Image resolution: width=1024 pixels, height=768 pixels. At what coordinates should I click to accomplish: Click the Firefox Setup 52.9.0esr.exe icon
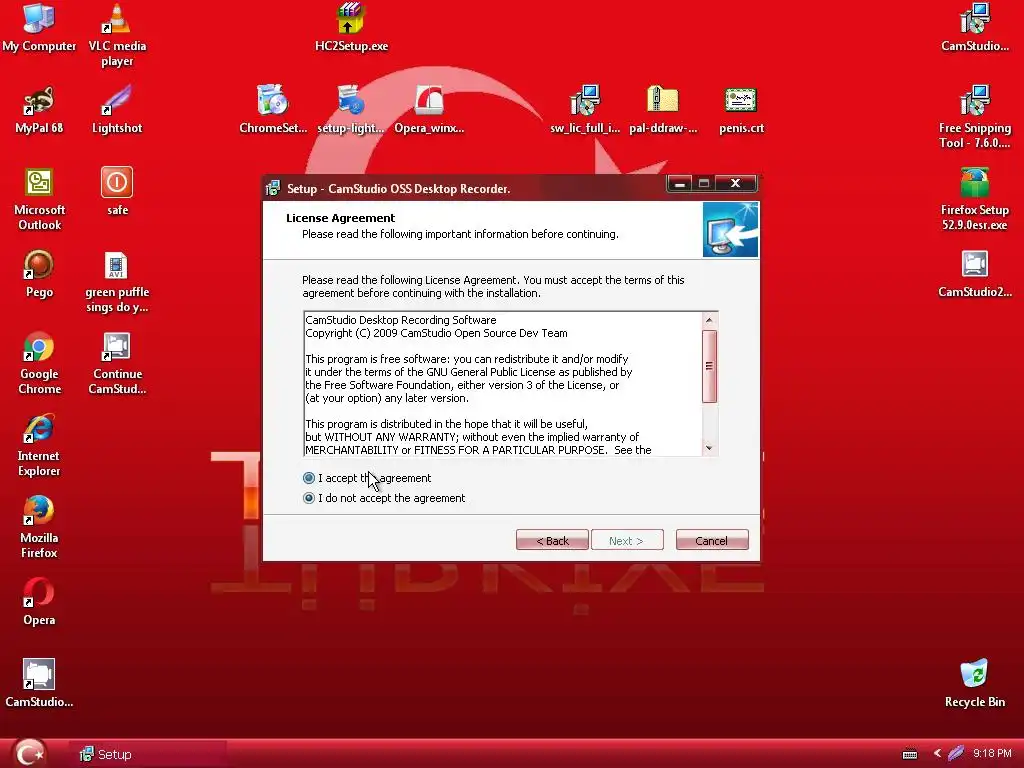[x=974, y=199]
